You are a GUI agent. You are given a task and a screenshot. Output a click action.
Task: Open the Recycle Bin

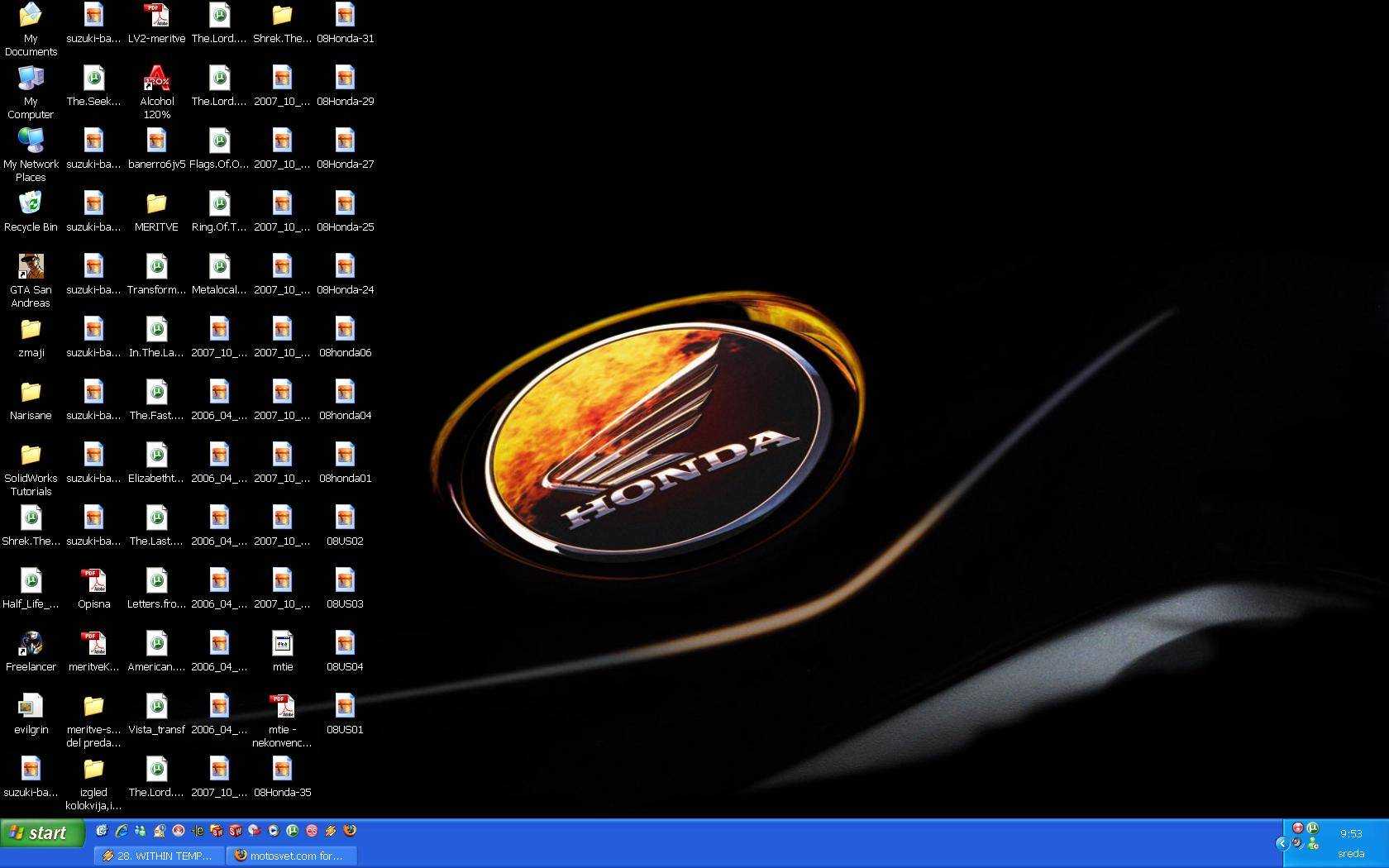31,212
